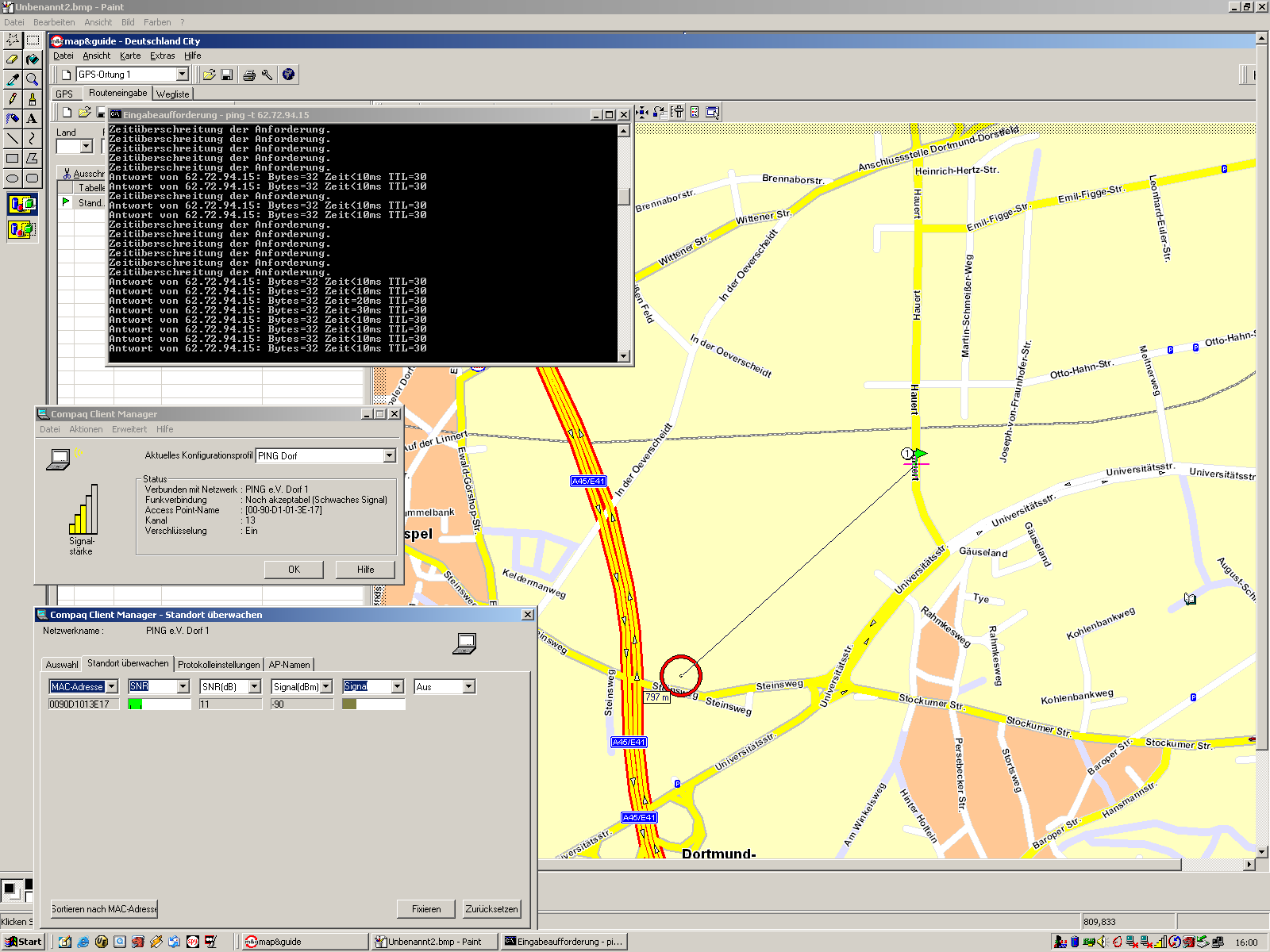Click the Hilfe button in Compaq Client Manager

point(365,570)
